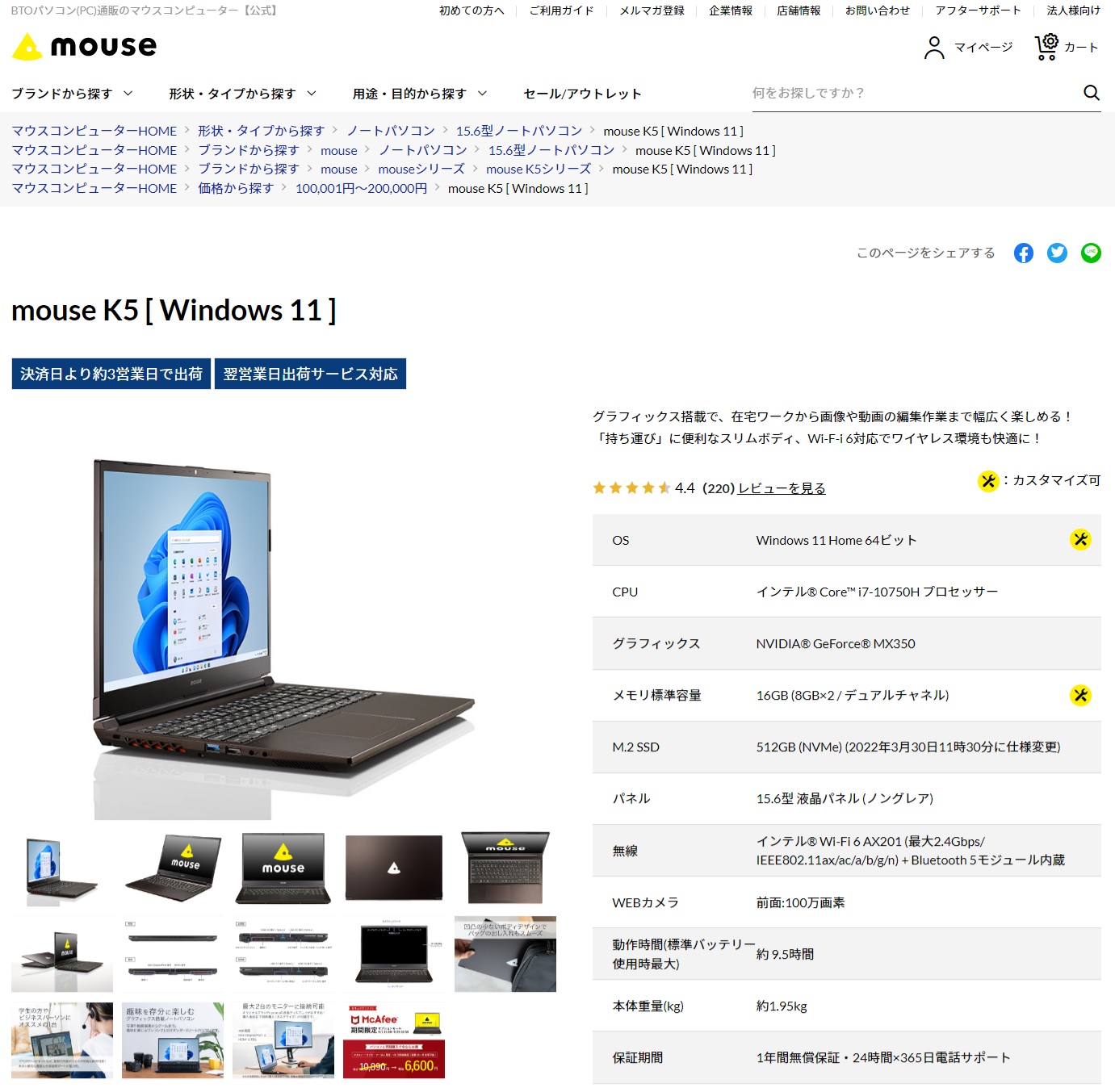Click the customizable legend icon
Screen dimensions: 1115x1092
tap(988, 481)
